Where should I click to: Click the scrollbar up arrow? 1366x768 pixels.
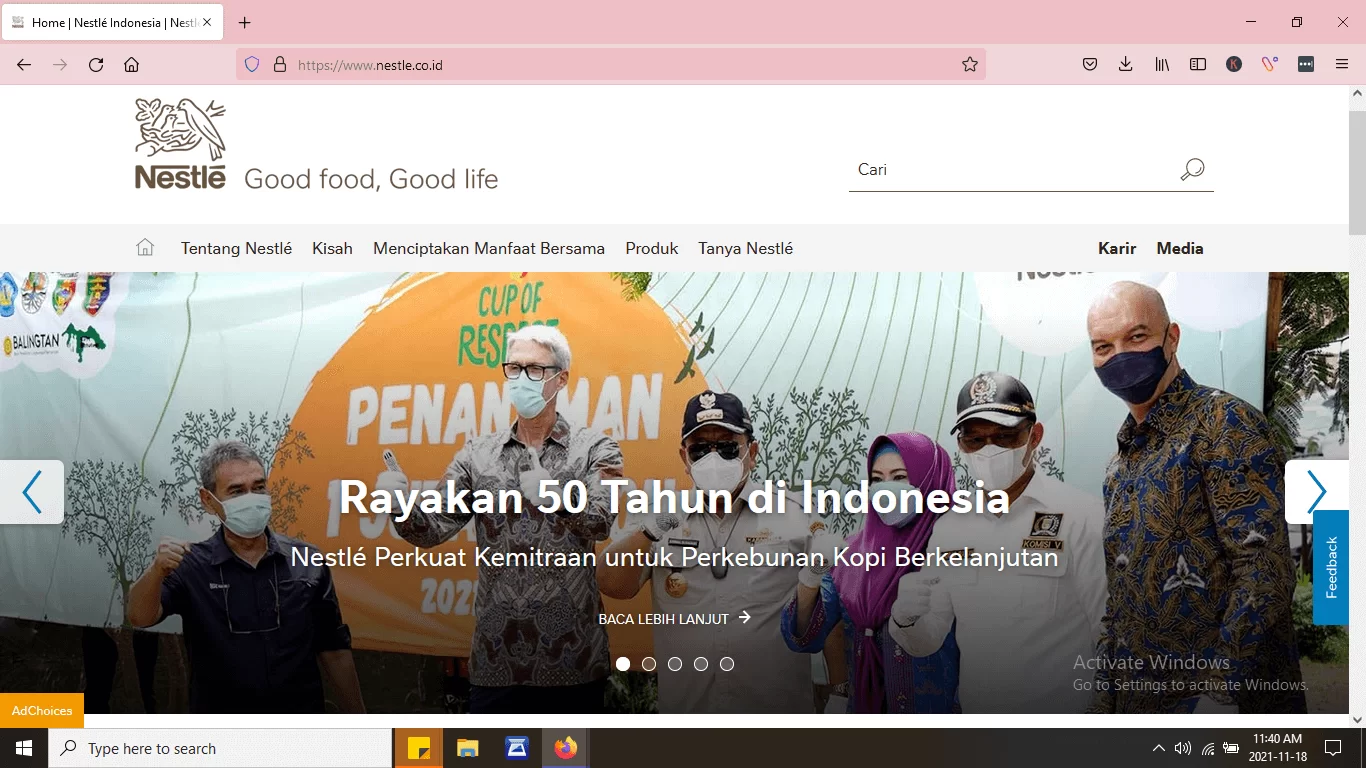tap(1357, 93)
